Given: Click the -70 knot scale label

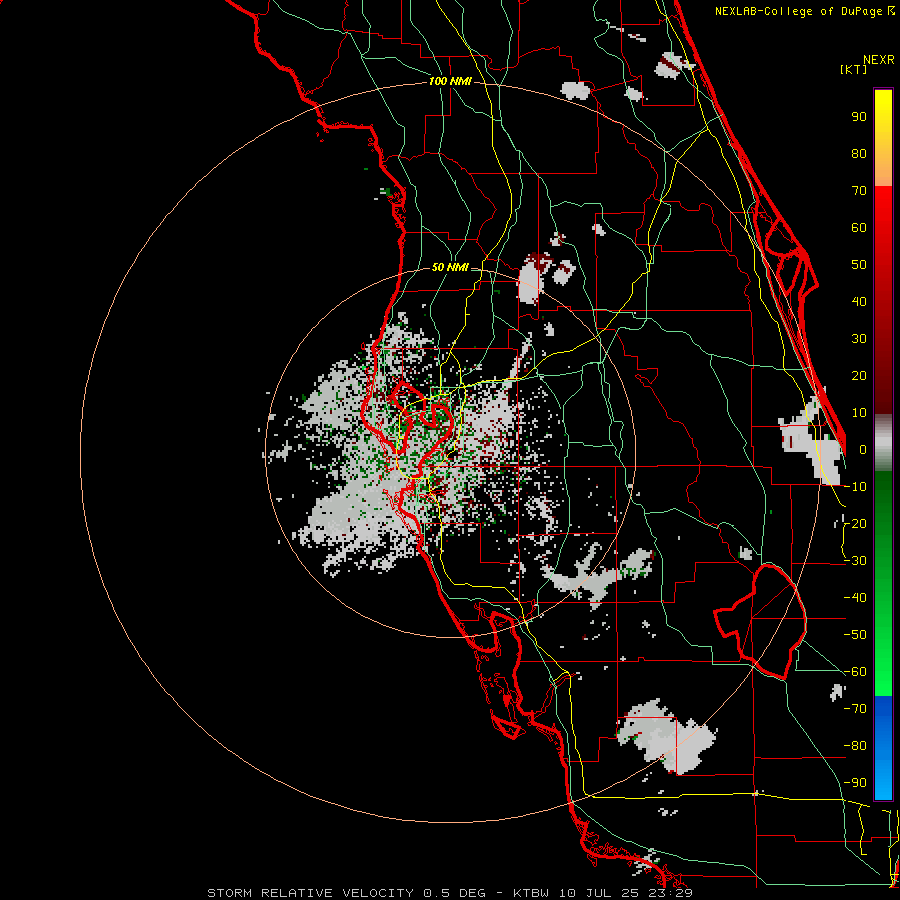Looking at the screenshot, I should (855, 709).
